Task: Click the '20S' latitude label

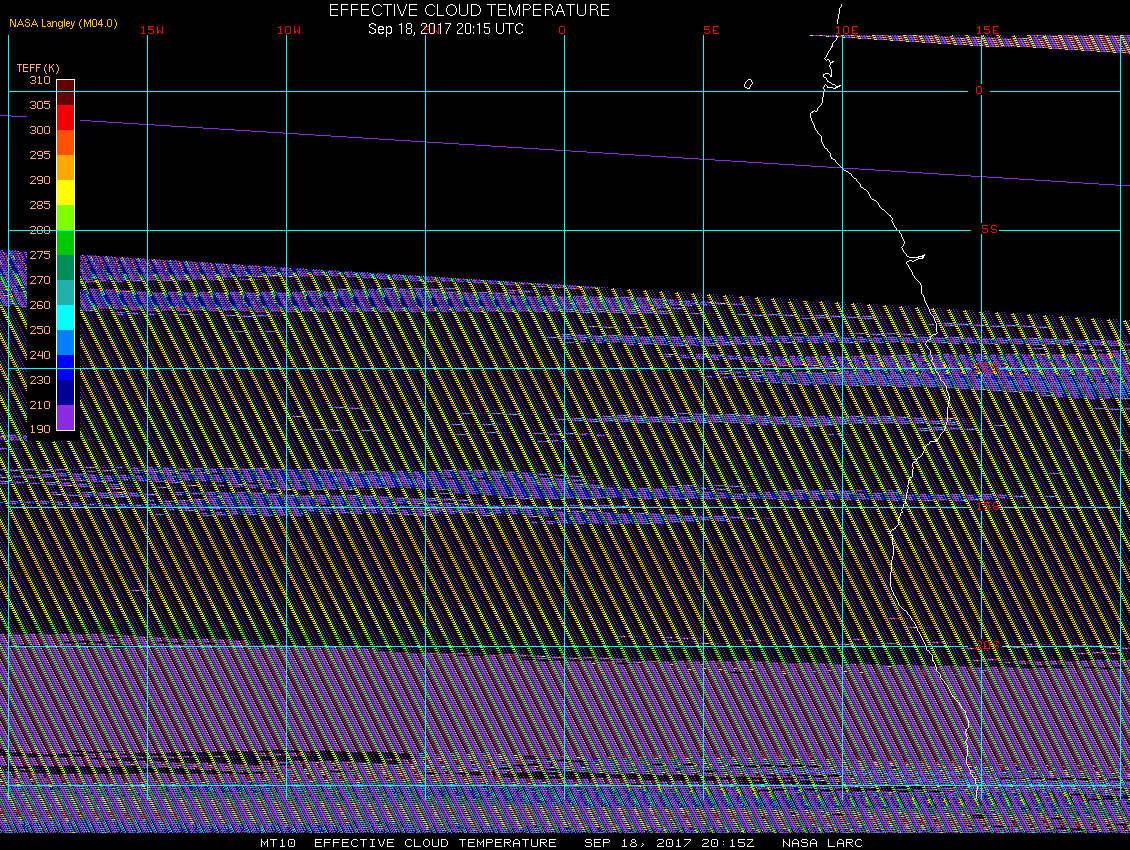Action: pyautogui.click(x=988, y=645)
